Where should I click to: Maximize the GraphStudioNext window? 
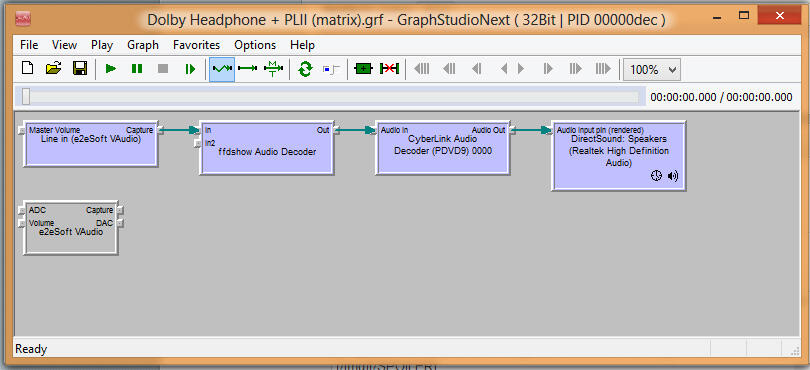(744, 16)
